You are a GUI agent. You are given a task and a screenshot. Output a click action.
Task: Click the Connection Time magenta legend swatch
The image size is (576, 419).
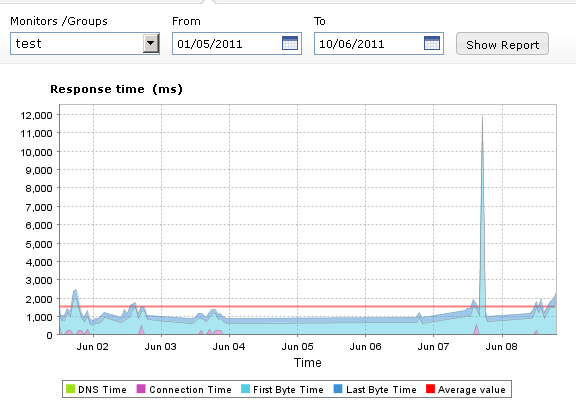coord(141,389)
